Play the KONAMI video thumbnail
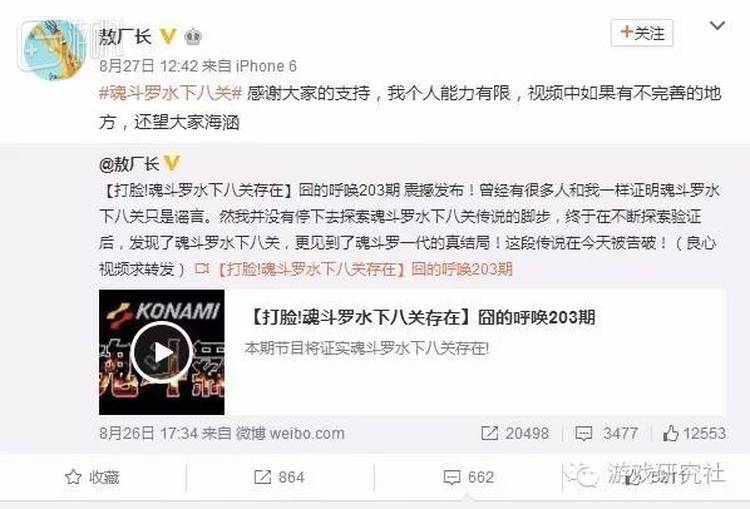 [162, 352]
